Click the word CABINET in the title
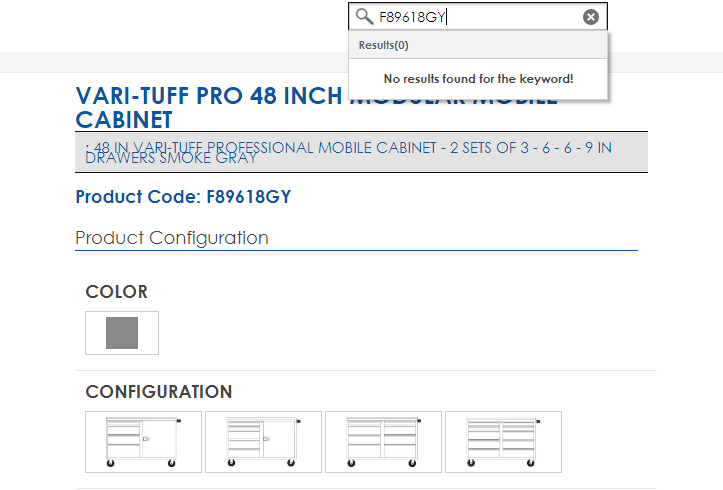This screenshot has height=490, width=723. click(x=124, y=120)
